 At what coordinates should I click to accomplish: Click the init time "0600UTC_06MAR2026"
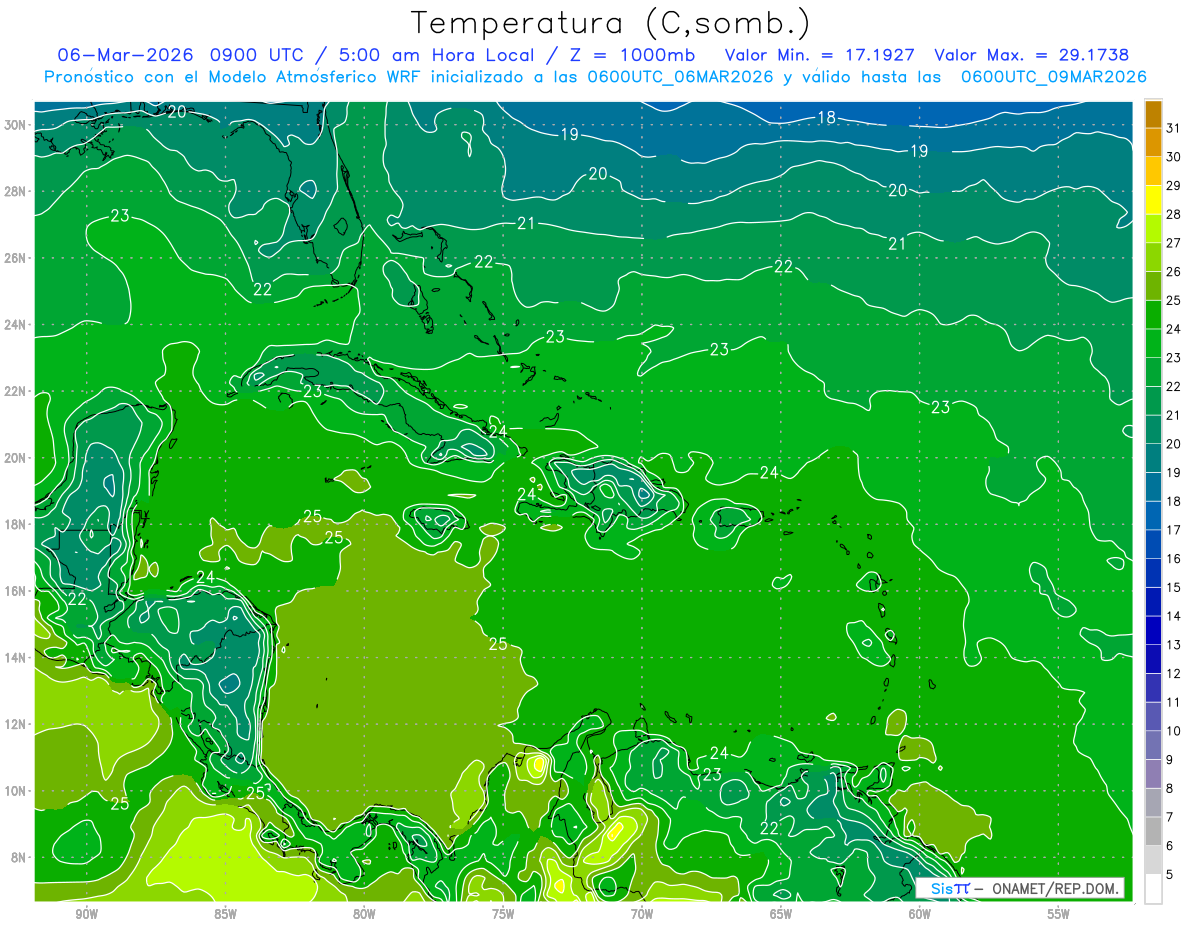point(680,77)
